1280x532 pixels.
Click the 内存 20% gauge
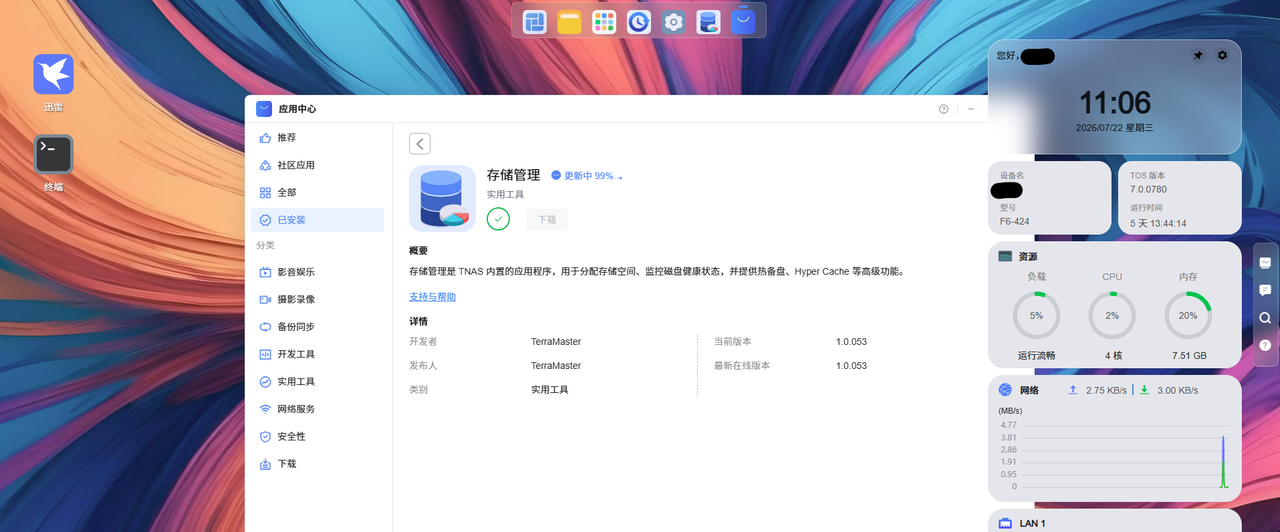[1188, 315]
